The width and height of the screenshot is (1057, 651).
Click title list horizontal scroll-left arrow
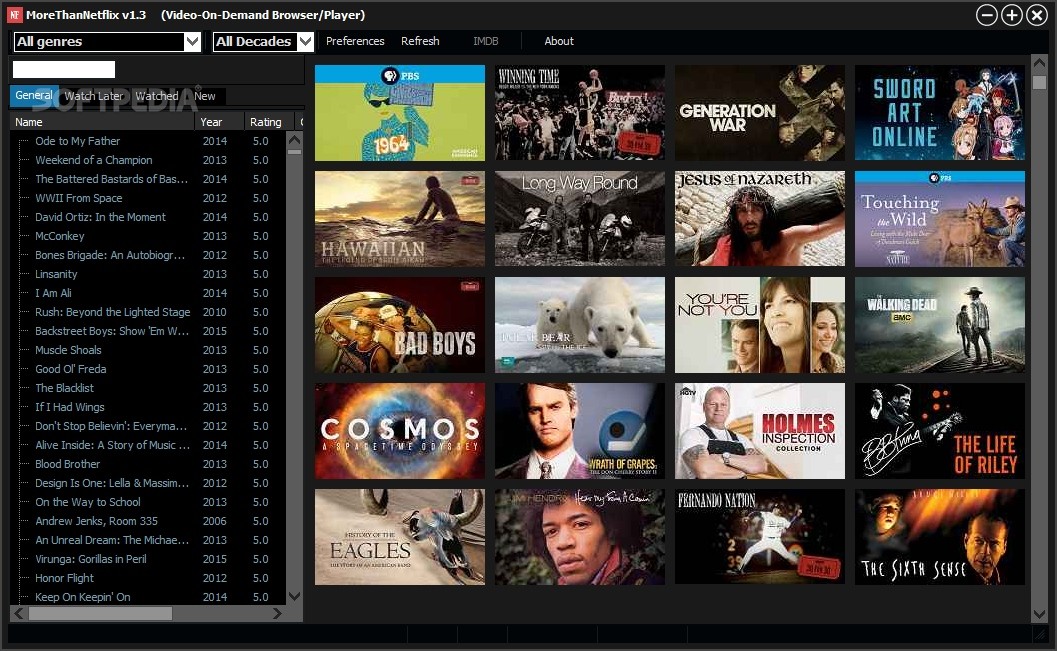tap(18, 613)
